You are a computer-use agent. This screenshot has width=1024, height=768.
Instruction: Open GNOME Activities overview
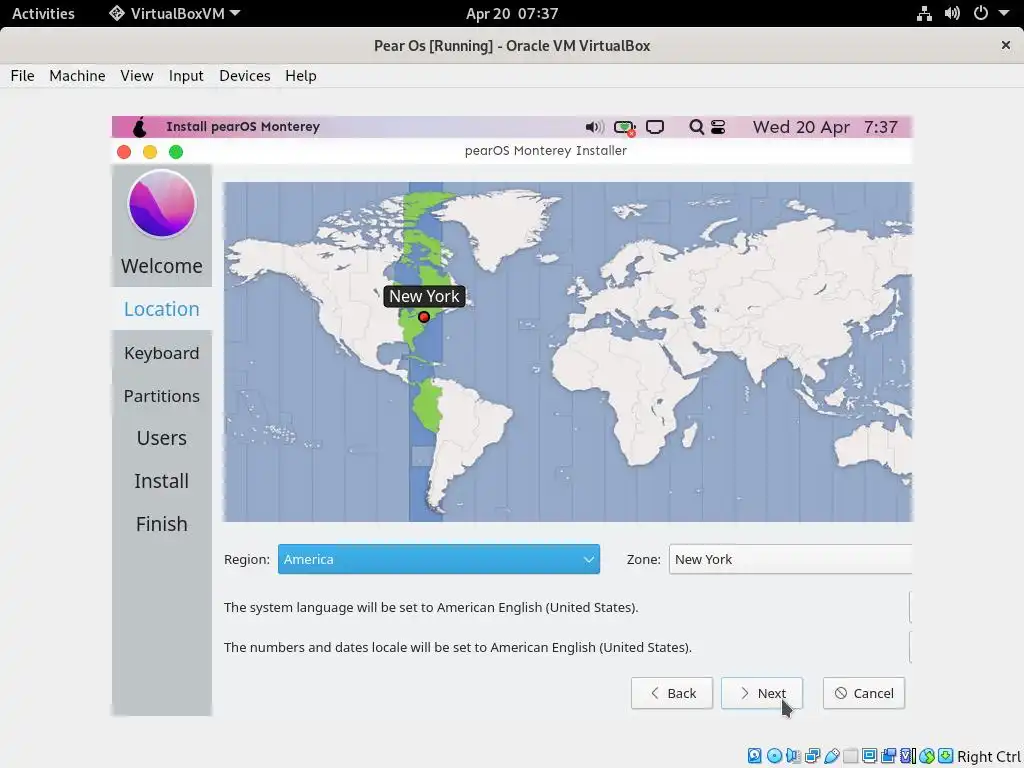tap(43, 13)
